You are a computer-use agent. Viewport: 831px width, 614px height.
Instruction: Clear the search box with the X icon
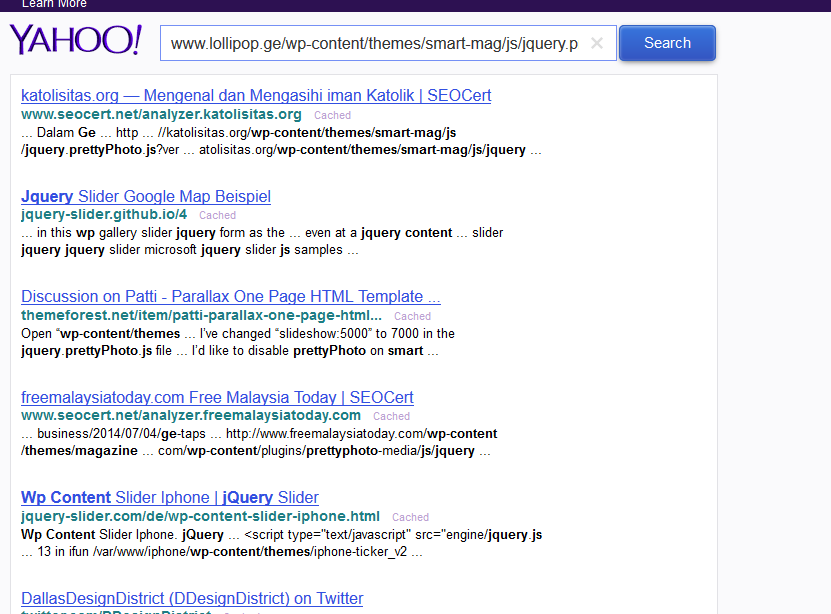pyautogui.click(x=597, y=43)
